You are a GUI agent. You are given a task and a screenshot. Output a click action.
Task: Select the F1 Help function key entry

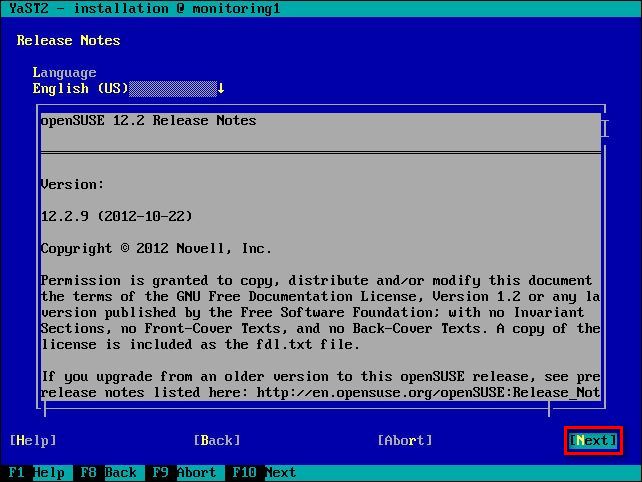click(x=36, y=473)
